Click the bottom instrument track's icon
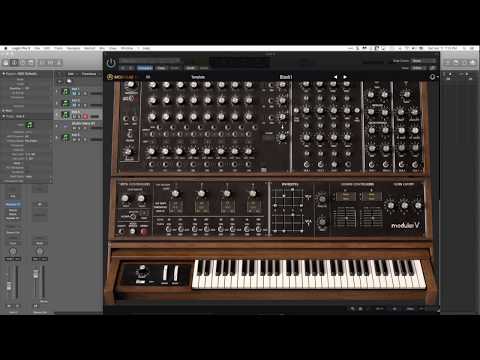This screenshot has width=480, height=360. (x=66, y=137)
